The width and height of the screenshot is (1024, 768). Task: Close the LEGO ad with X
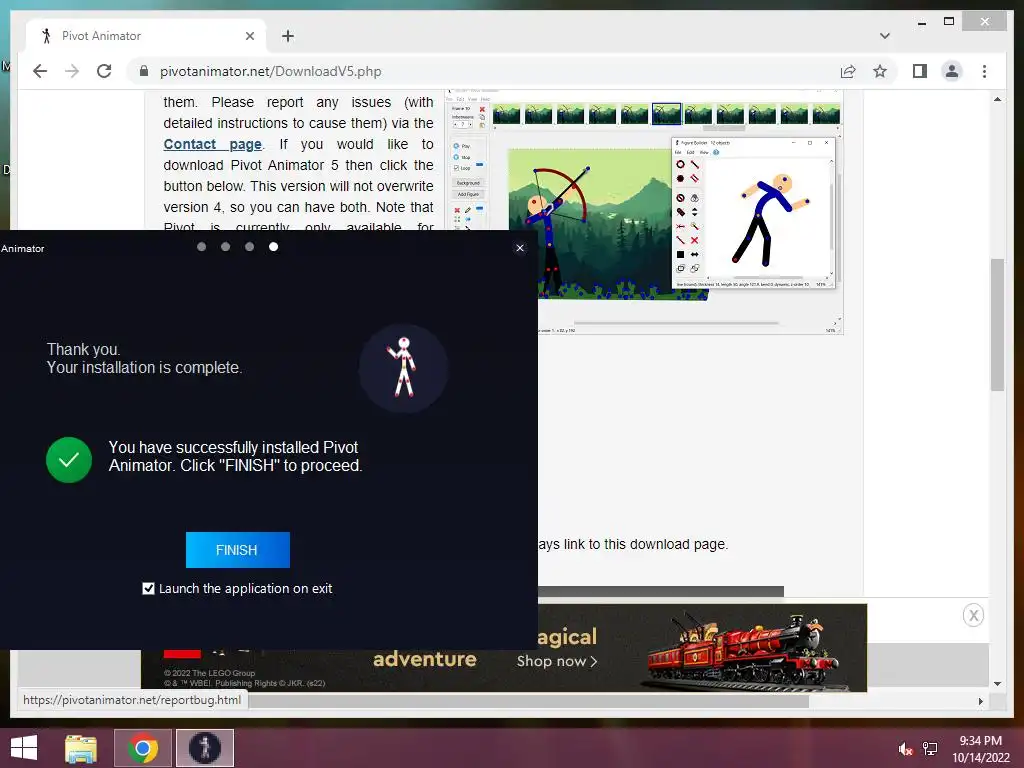pos(973,615)
